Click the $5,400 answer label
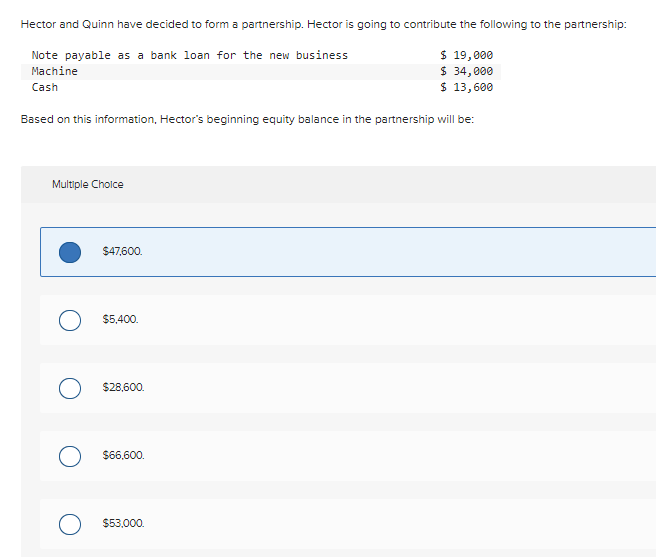 coord(120,319)
